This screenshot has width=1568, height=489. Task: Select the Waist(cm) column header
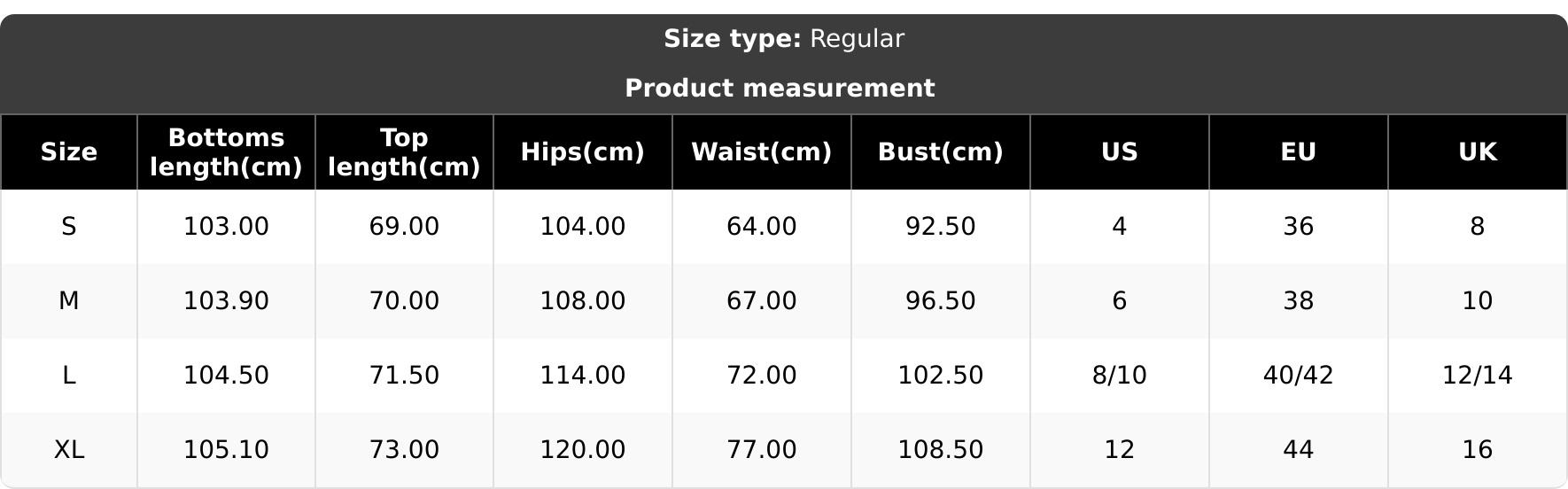pyautogui.click(x=761, y=152)
